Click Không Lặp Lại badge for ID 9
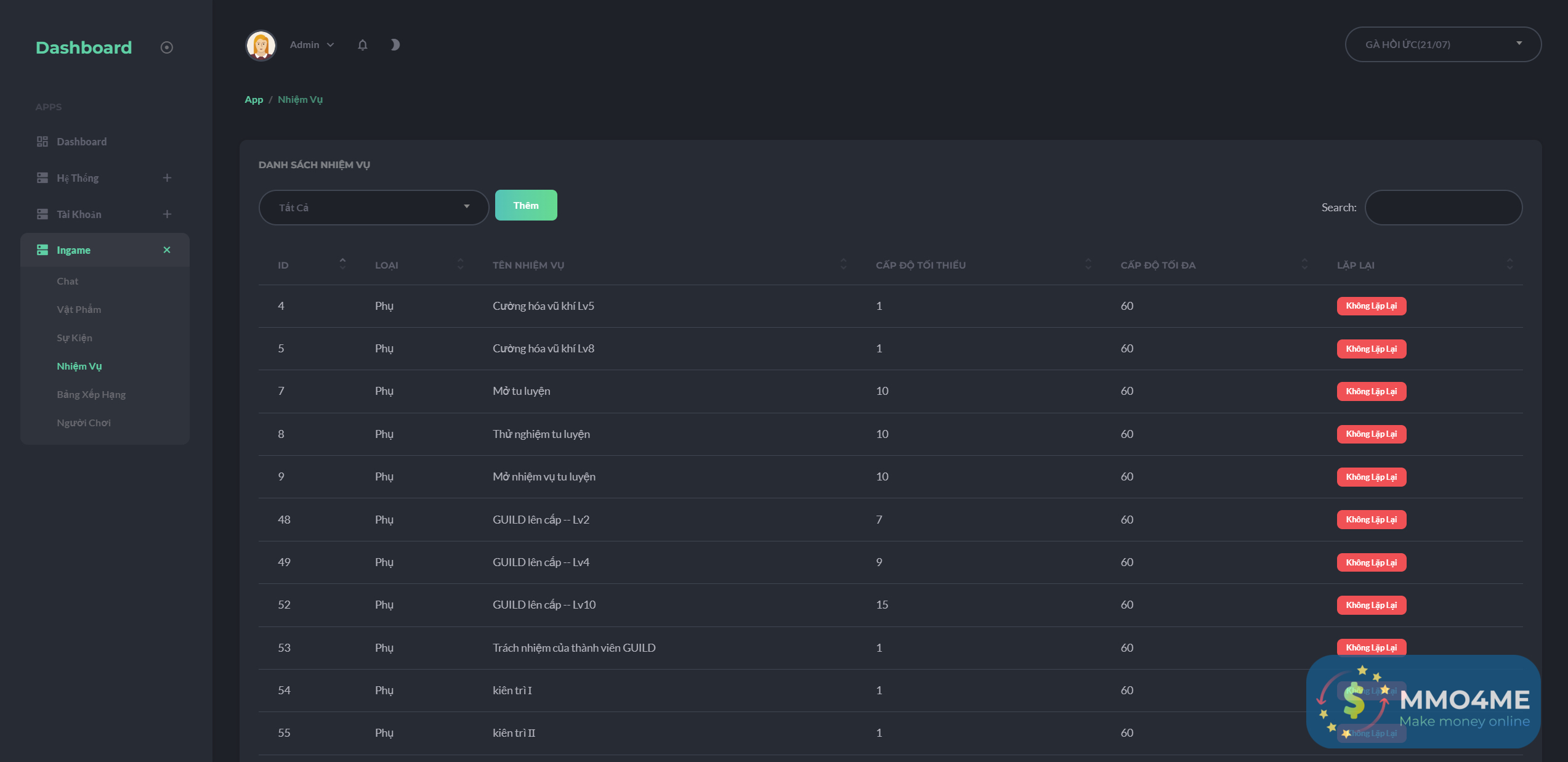1568x762 pixels. point(1372,477)
